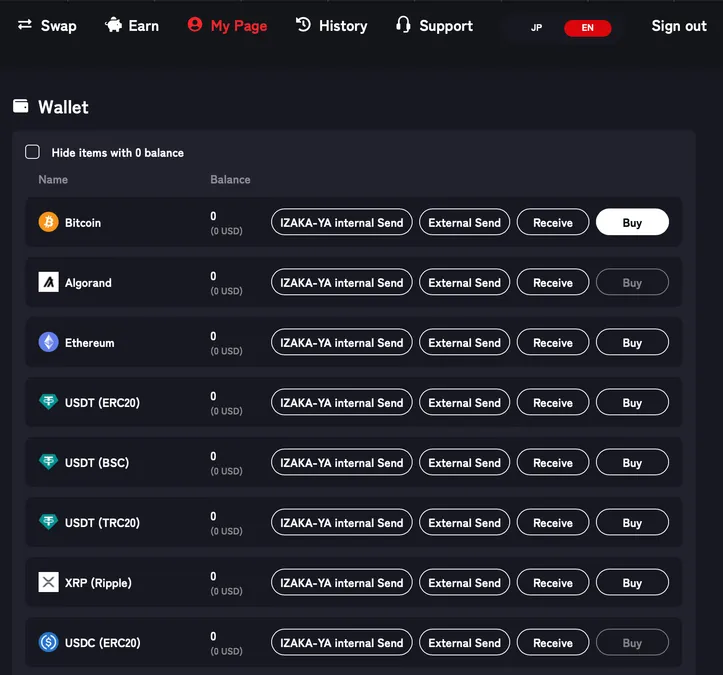Enable Hide items with 0 balance checkbox

coord(32,152)
